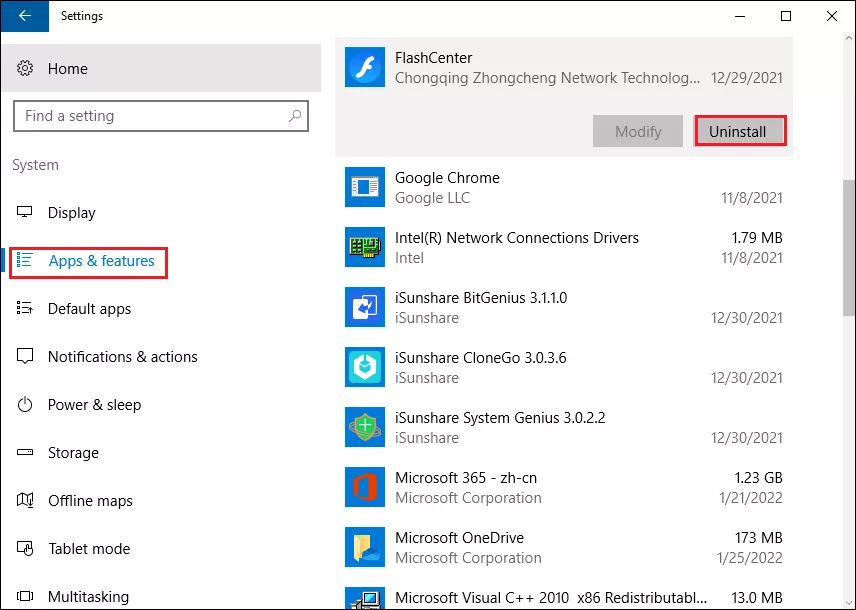Screen dimensions: 856x610
Task: Open Storage settings
Action: tap(162, 453)
